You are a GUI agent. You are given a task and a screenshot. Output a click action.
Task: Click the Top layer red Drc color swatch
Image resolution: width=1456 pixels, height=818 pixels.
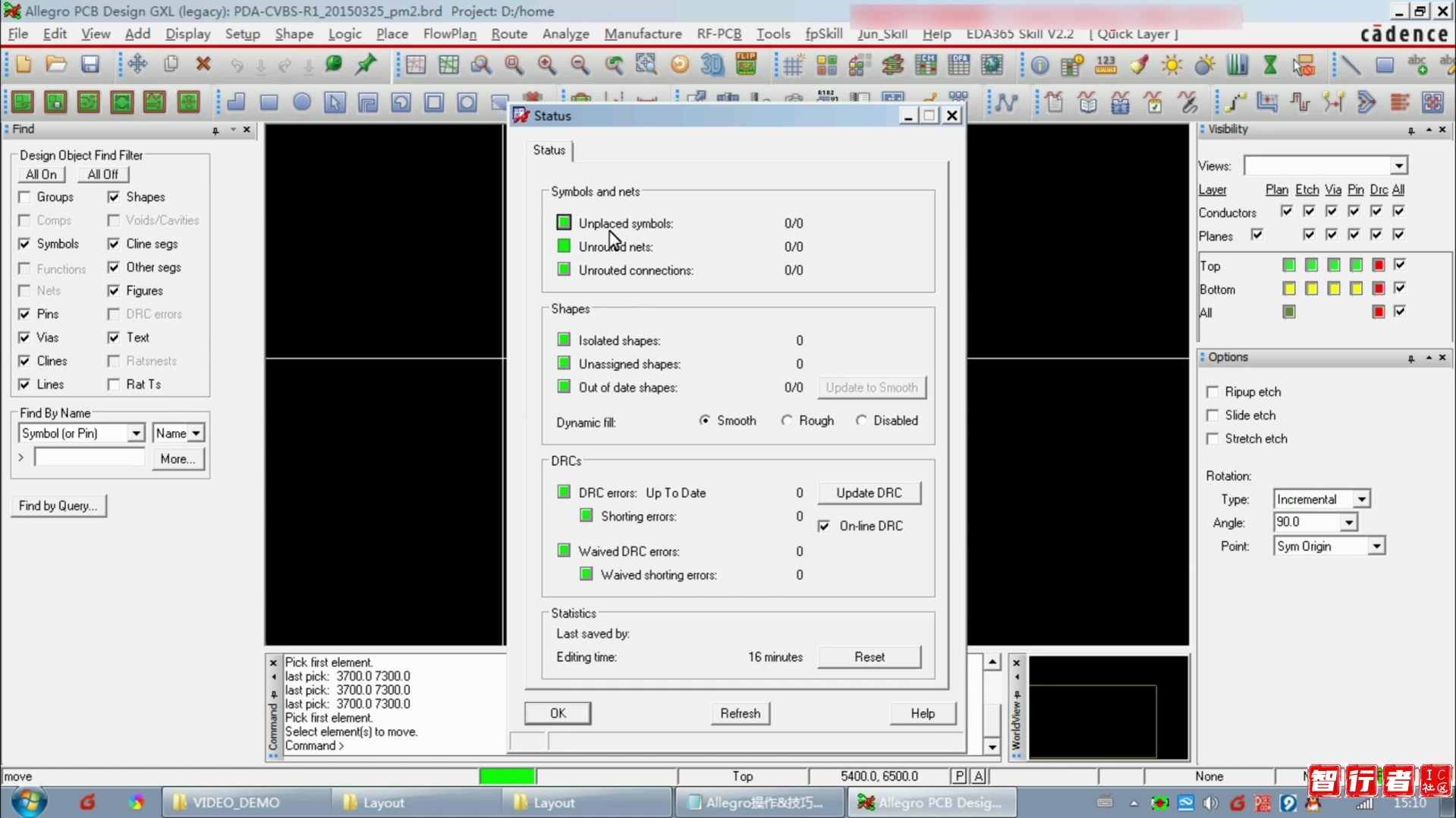point(1378,265)
